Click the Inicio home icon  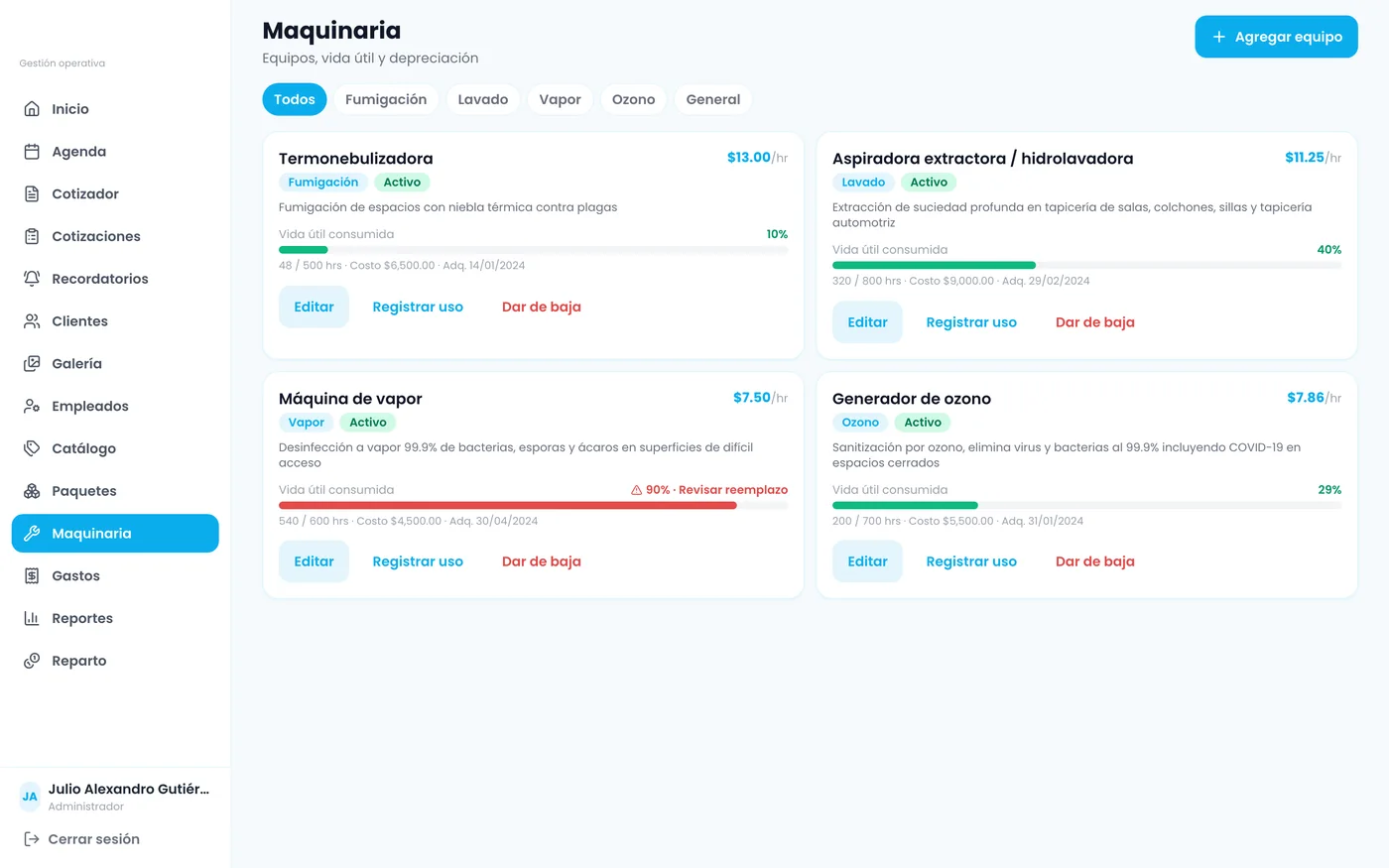coord(32,109)
